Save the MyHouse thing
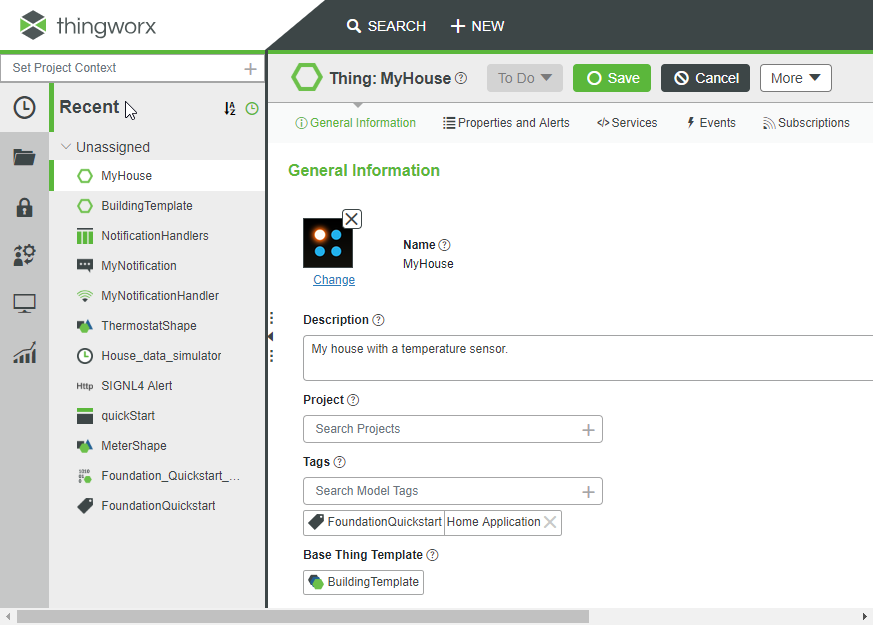The height and width of the screenshot is (625, 873). click(x=612, y=78)
